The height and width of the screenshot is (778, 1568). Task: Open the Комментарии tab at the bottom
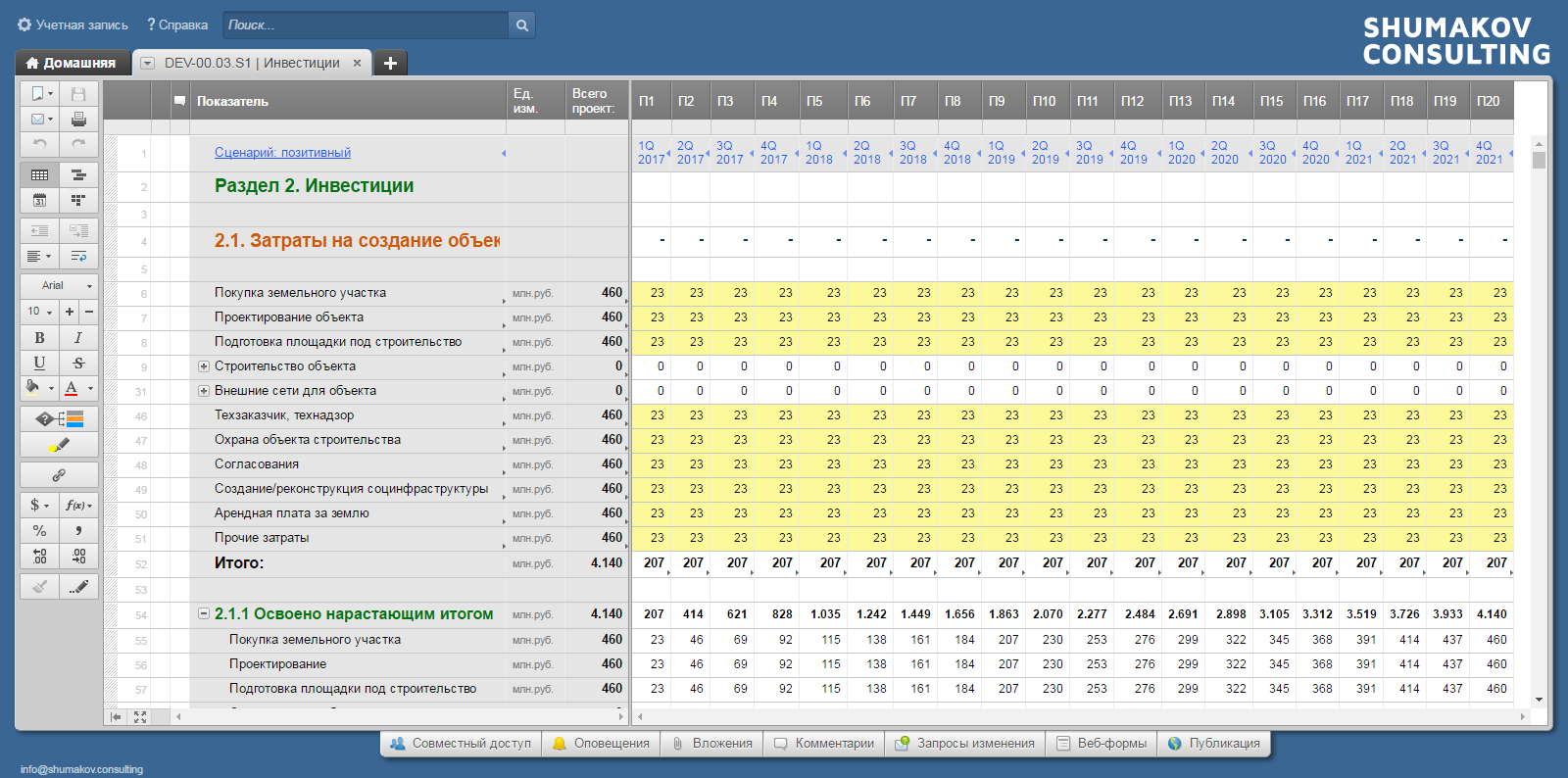(x=823, y=744)
